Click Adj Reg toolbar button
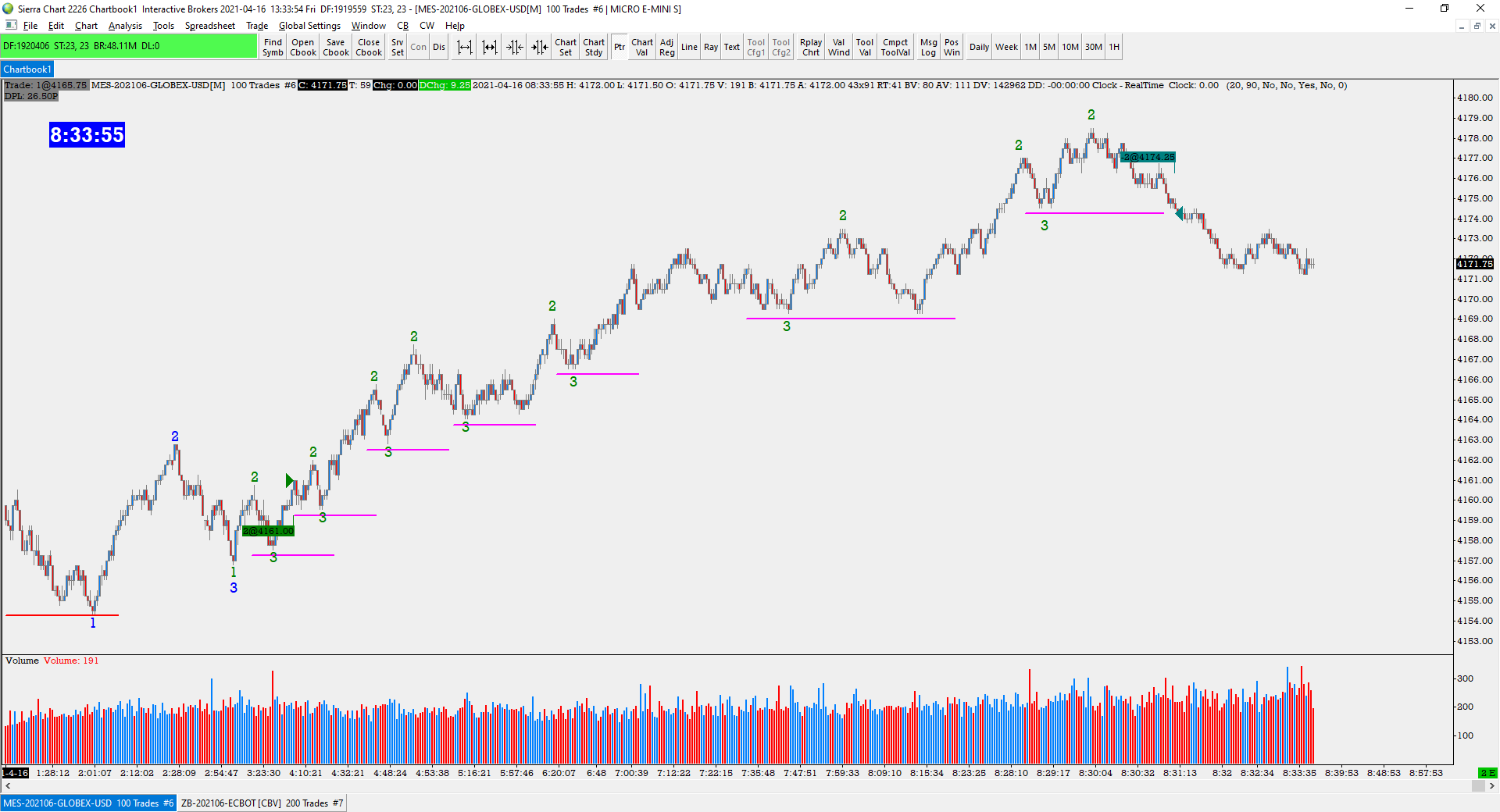Viewport: 1500px width, 812px height. click(666, 47)
